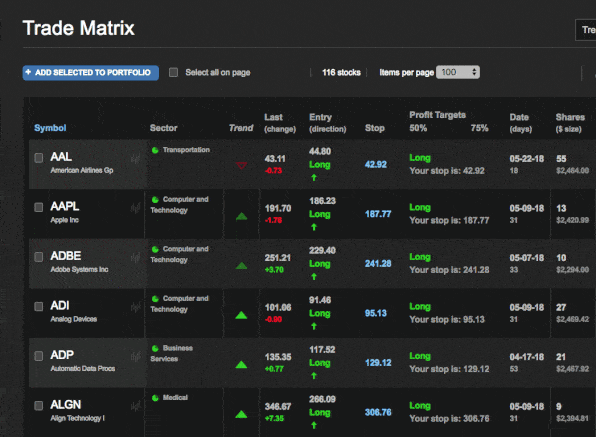Open chart icon for ADP
Screen dimensions: 596x437
135,356
